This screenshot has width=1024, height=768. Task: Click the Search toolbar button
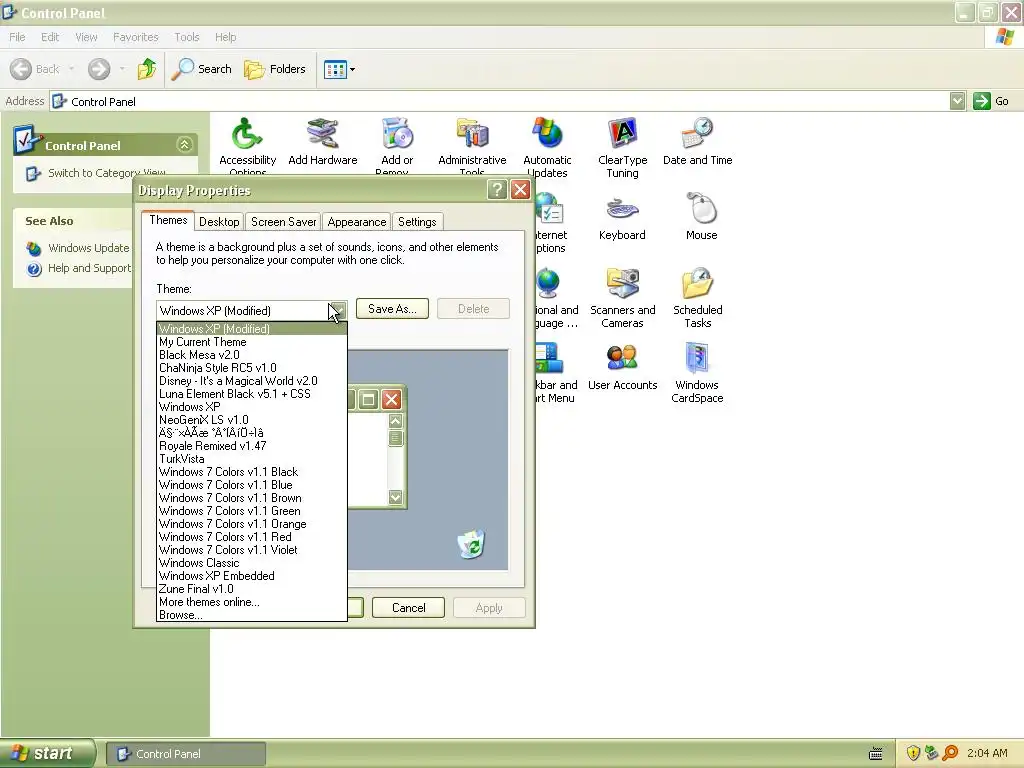click(x=201, y=69)
